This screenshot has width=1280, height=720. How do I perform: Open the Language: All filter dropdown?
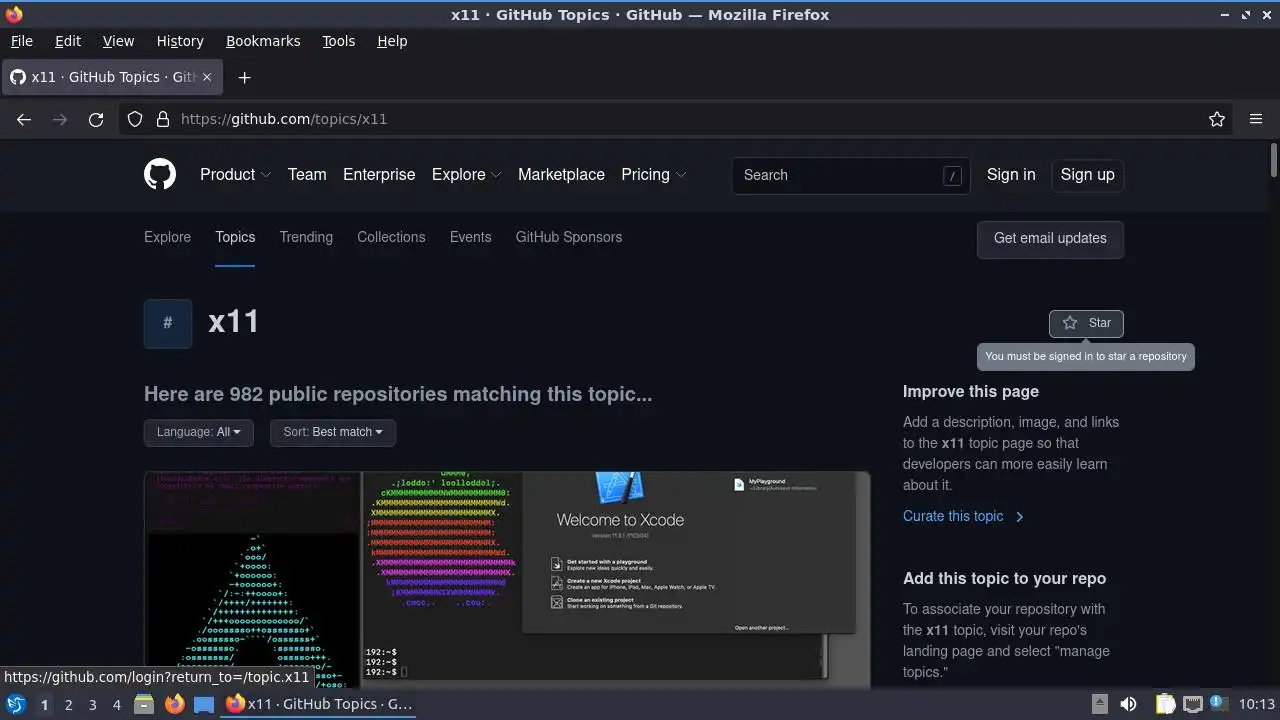198,432
